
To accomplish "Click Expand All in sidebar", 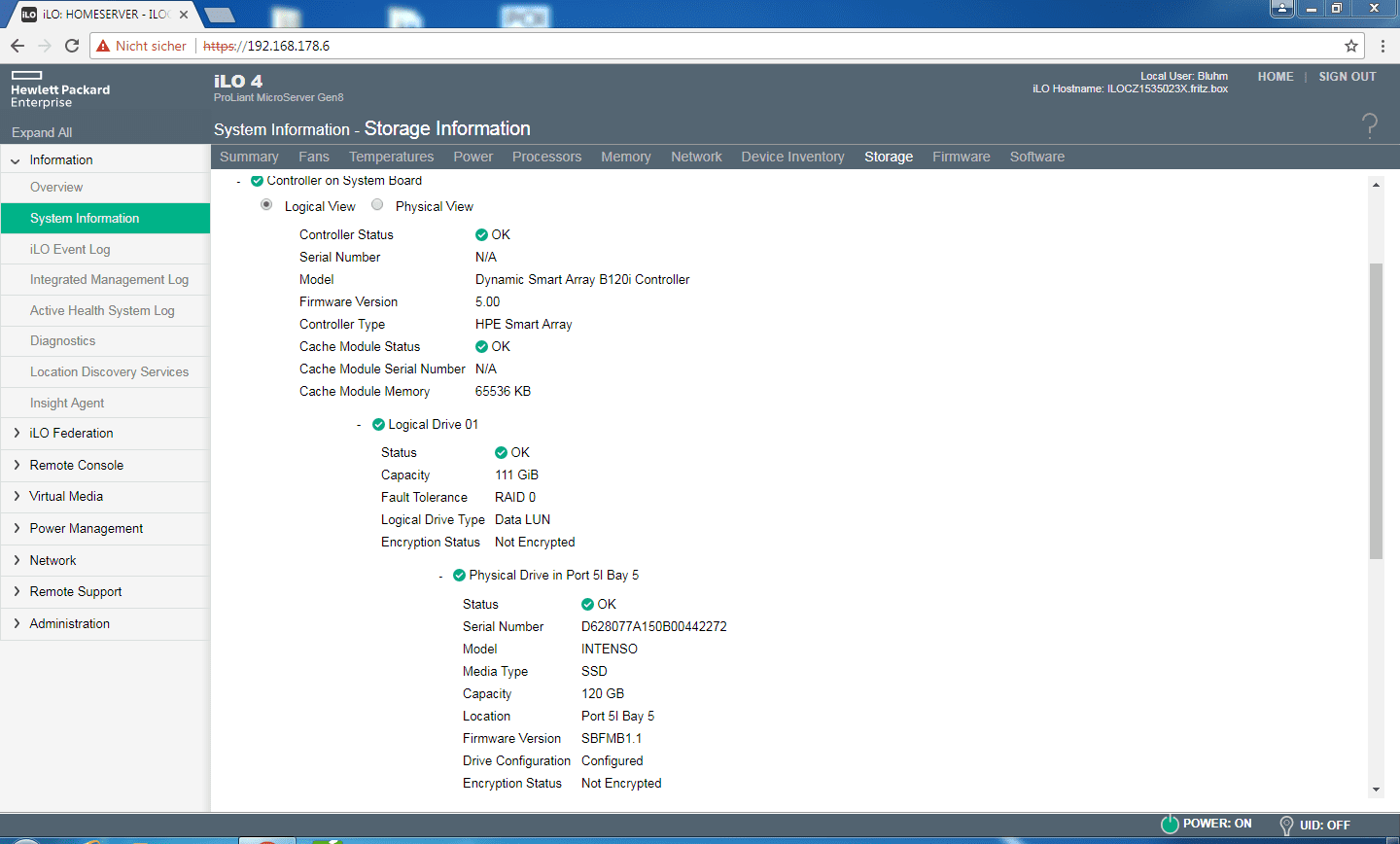I will (x=42, y=132).
